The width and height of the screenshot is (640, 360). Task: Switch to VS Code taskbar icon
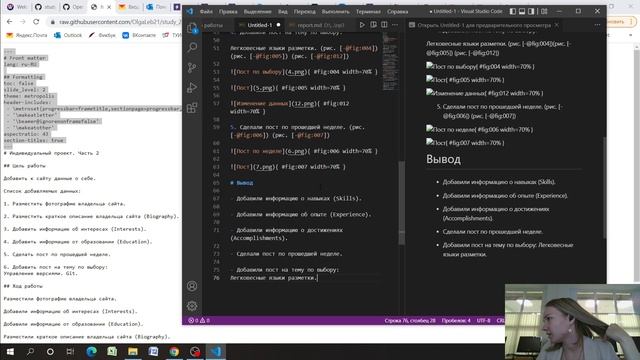point(216,351)
